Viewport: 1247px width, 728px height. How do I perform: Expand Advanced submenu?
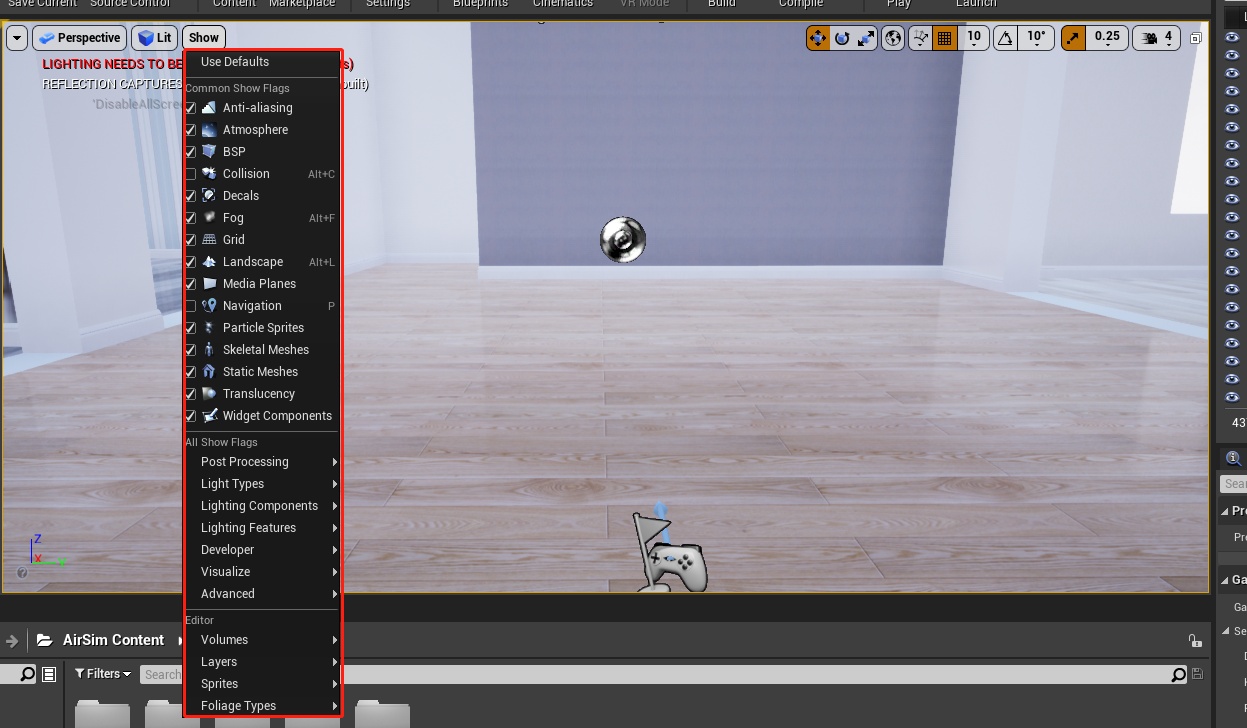click(x=262, y=594)
